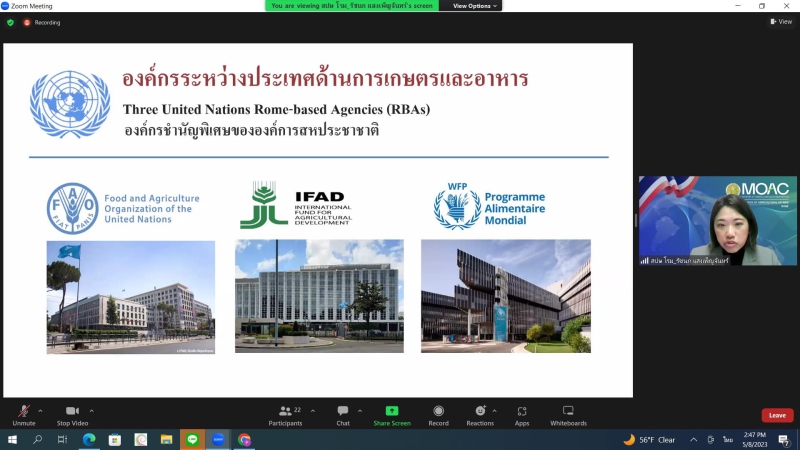800x450 pixels.
Task: Click the Zoom Meeting title bar icon
Action: coord(5,6)
